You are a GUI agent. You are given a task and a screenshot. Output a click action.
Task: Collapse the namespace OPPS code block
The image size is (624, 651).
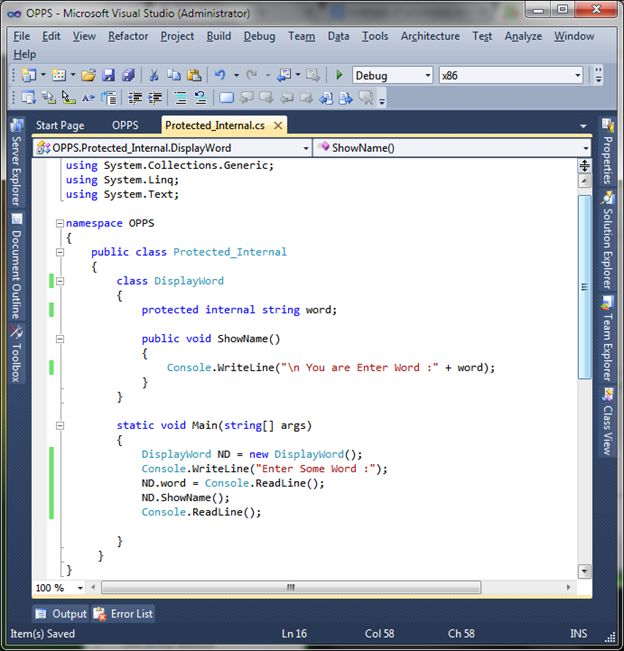pyautogui.click(x=60, y=223)
